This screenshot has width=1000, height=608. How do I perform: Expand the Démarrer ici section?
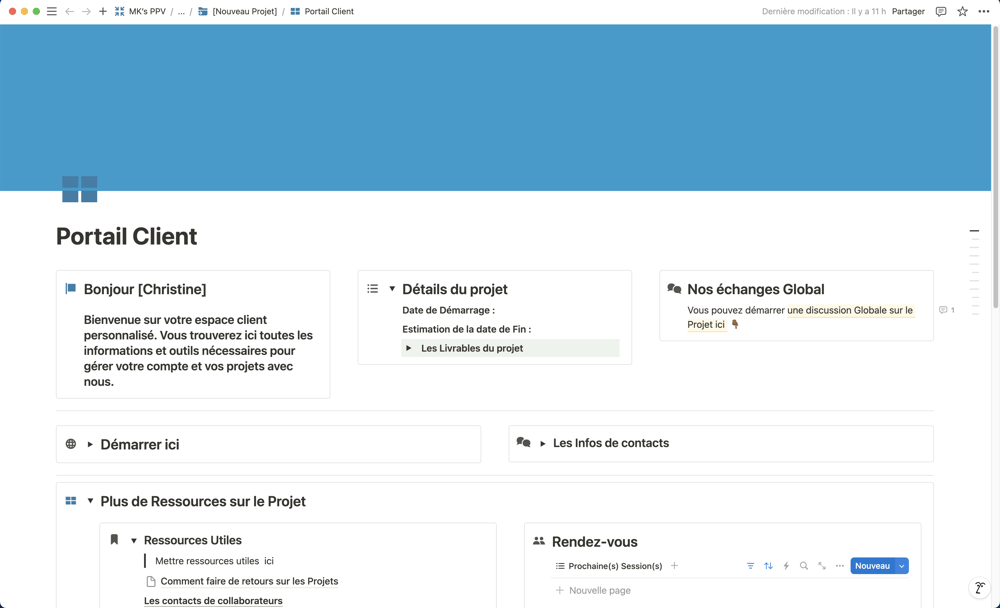tap(90, 444)
